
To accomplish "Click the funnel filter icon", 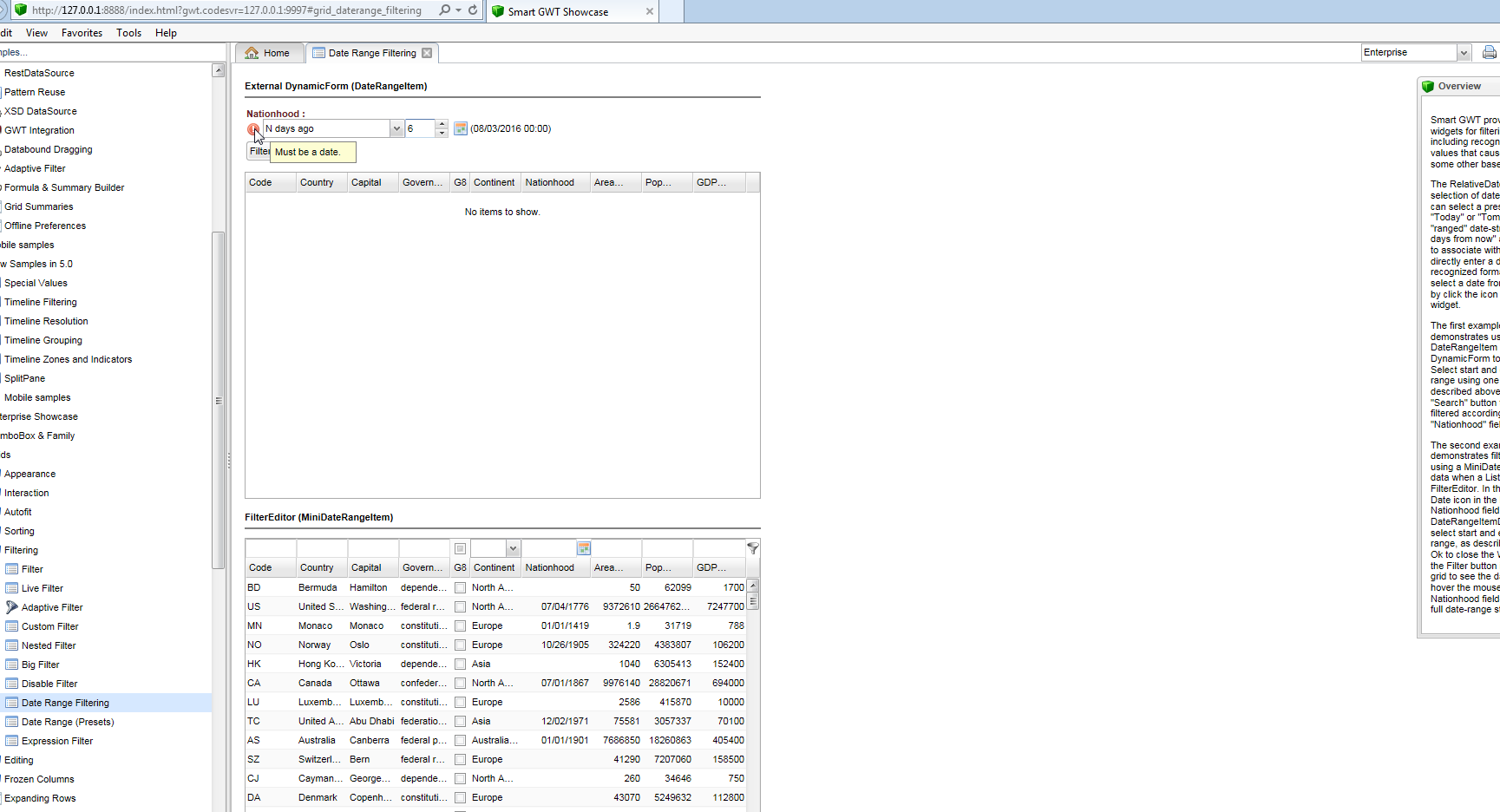I will [x=752, y=548].
